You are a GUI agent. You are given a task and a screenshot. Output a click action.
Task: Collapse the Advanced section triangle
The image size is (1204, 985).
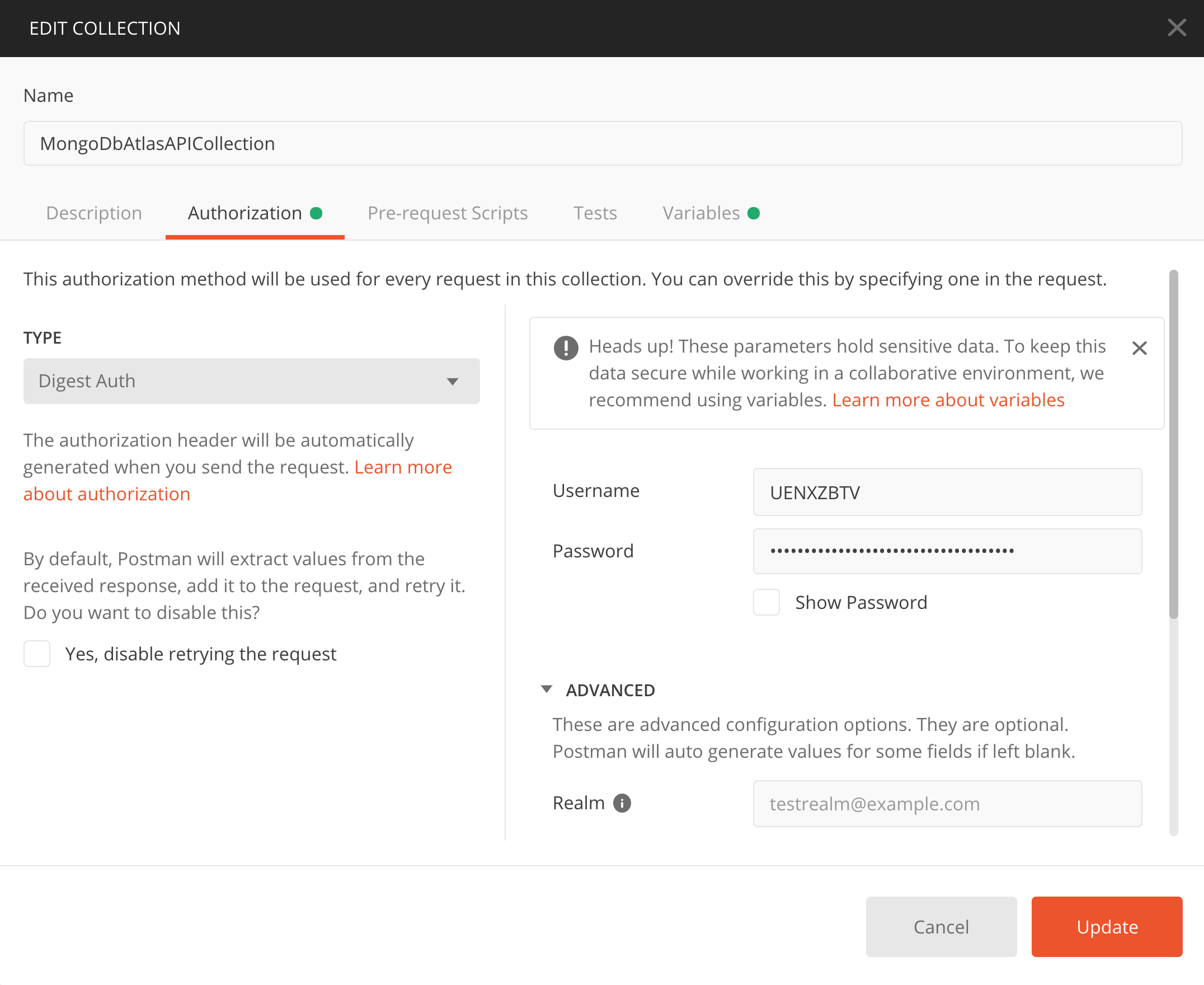546,689
